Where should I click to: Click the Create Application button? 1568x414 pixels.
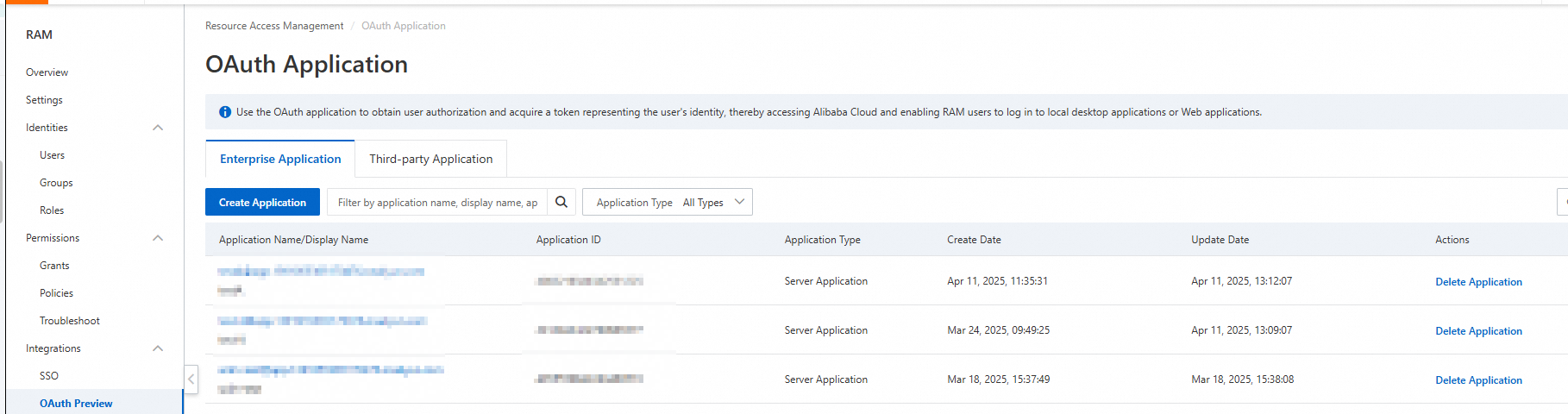[x=262, y=202]
